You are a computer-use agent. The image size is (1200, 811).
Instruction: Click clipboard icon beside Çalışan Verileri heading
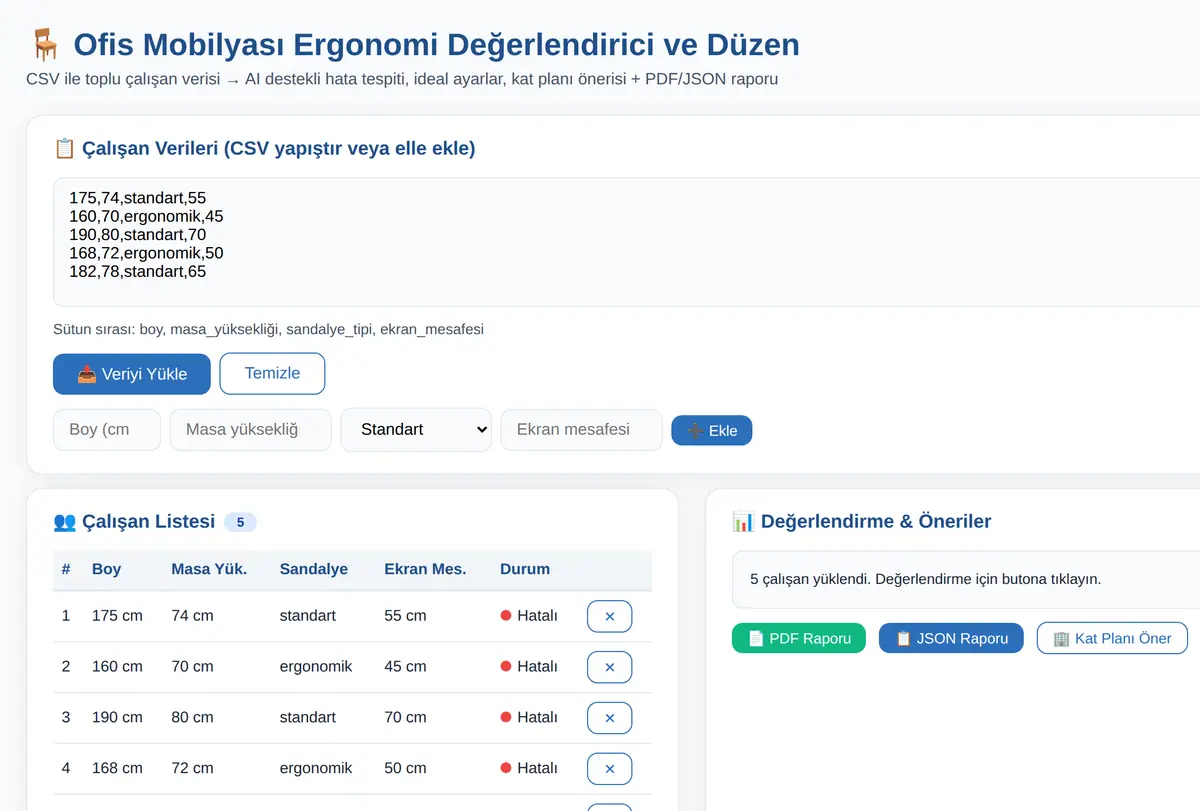64,149
